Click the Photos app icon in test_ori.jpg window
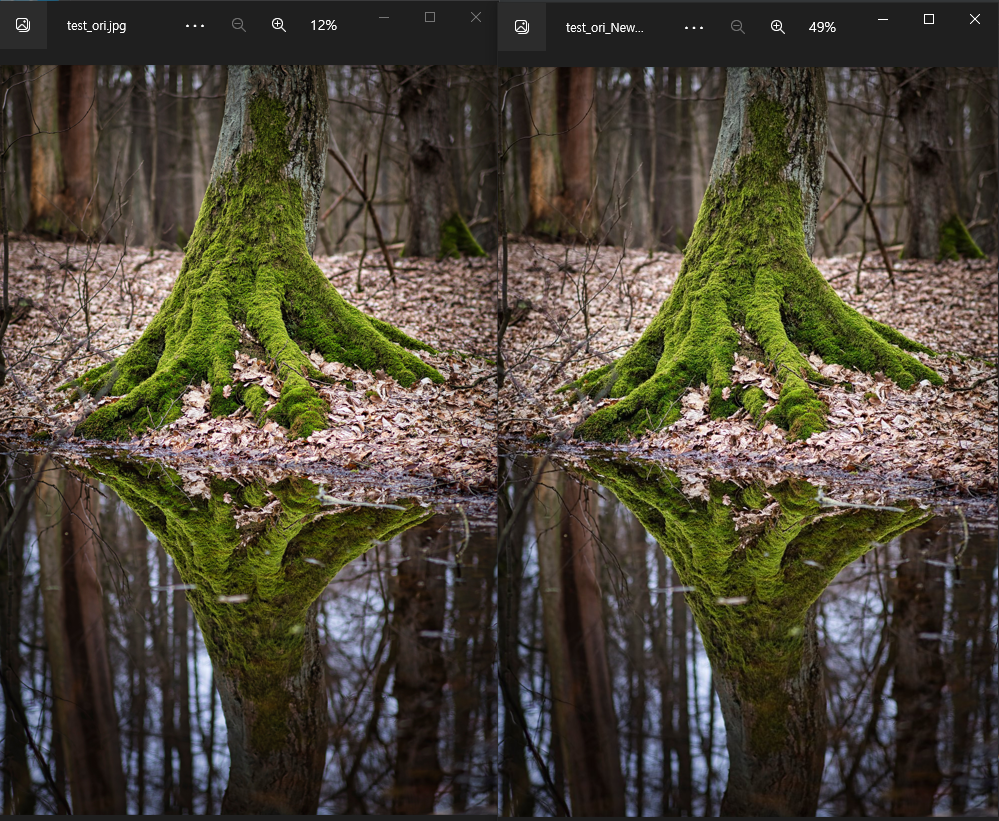Image resolution: width=999 pixels, height=821 pixels. click(x=23, y=25)
